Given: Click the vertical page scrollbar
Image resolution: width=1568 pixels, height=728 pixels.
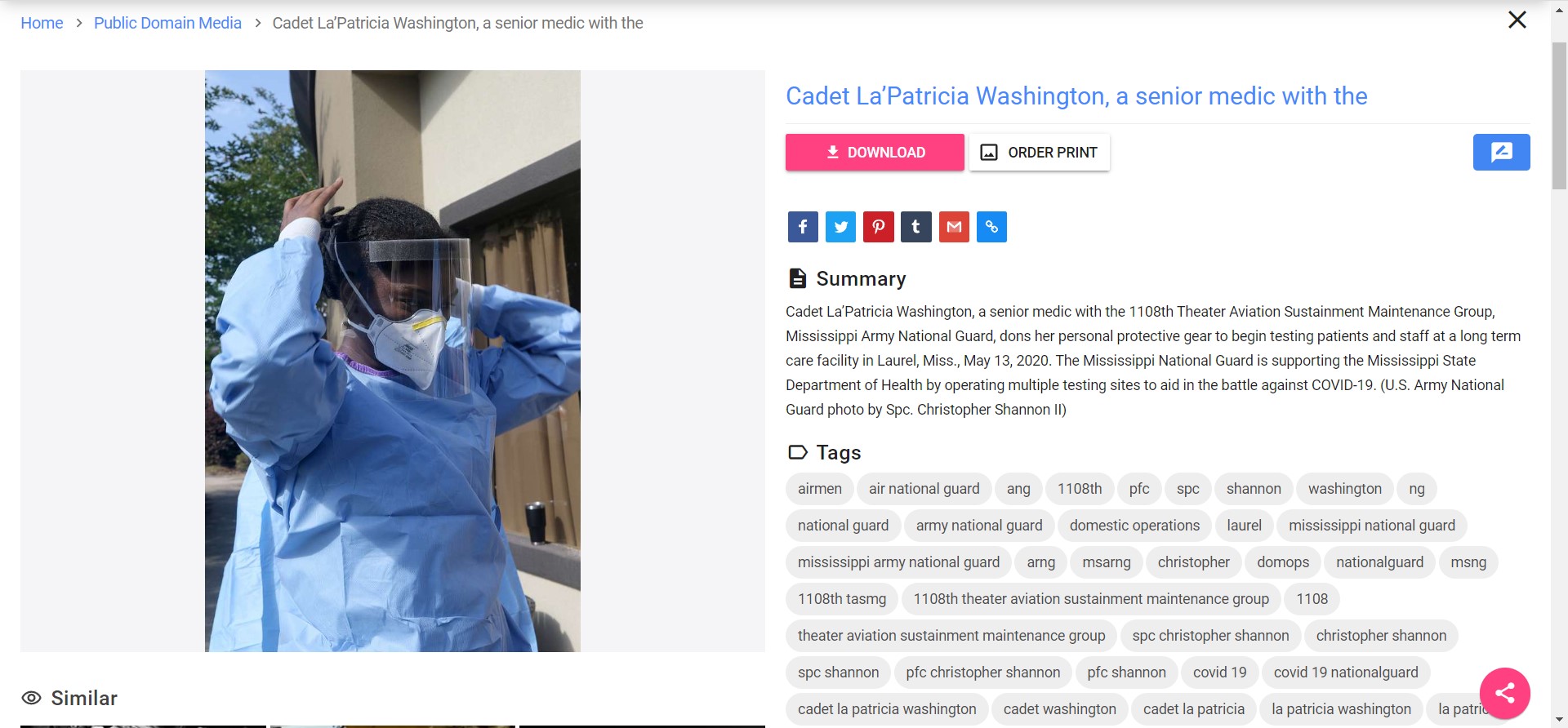Looking at the screenshot, I should tap(1559, 364).
